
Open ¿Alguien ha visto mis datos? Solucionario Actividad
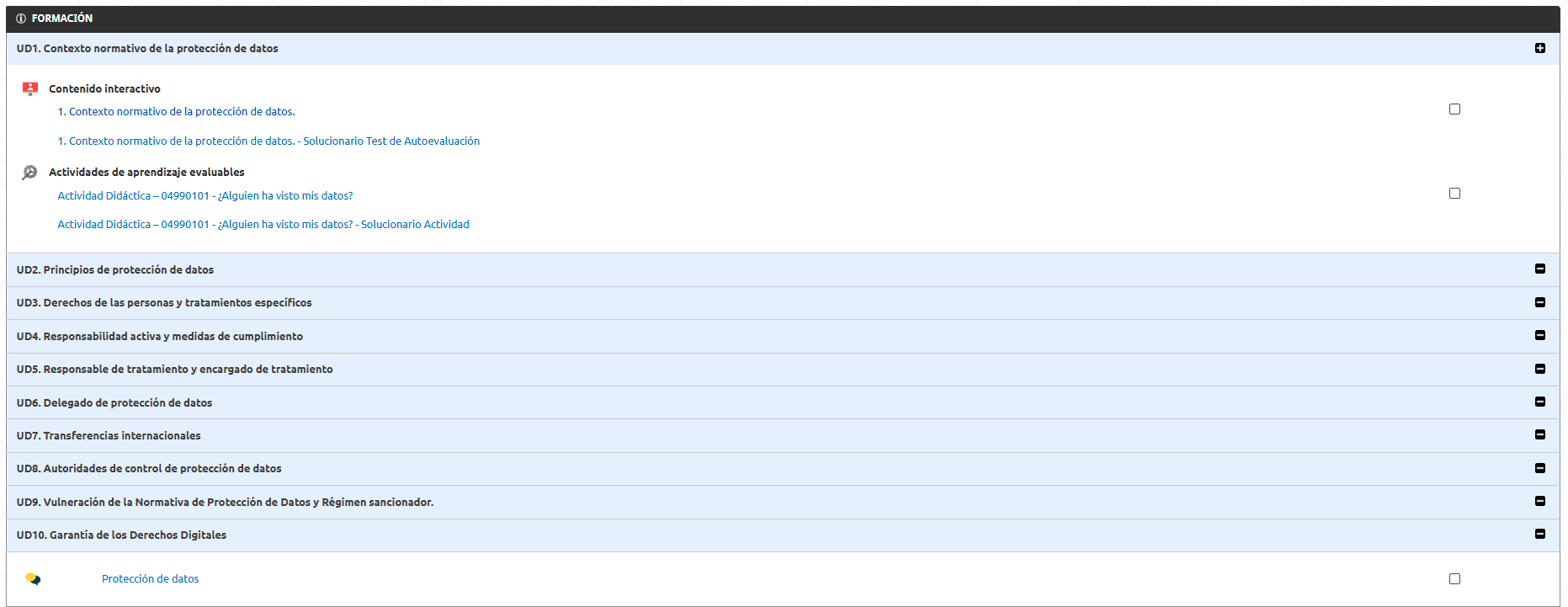click(263, 224)
